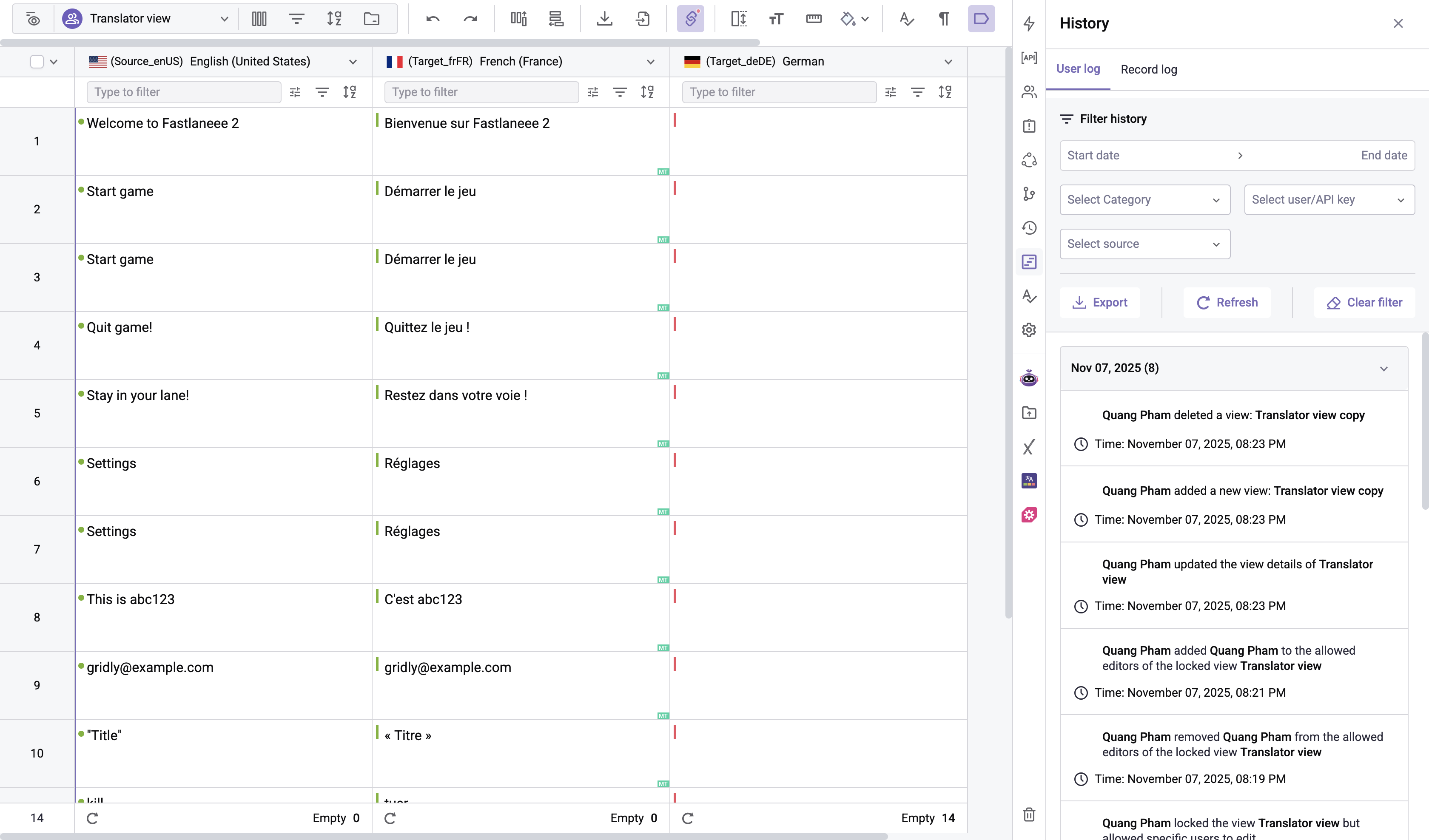
Task: Click the robot assistant icon in the sidebar
Action: 1029,378
